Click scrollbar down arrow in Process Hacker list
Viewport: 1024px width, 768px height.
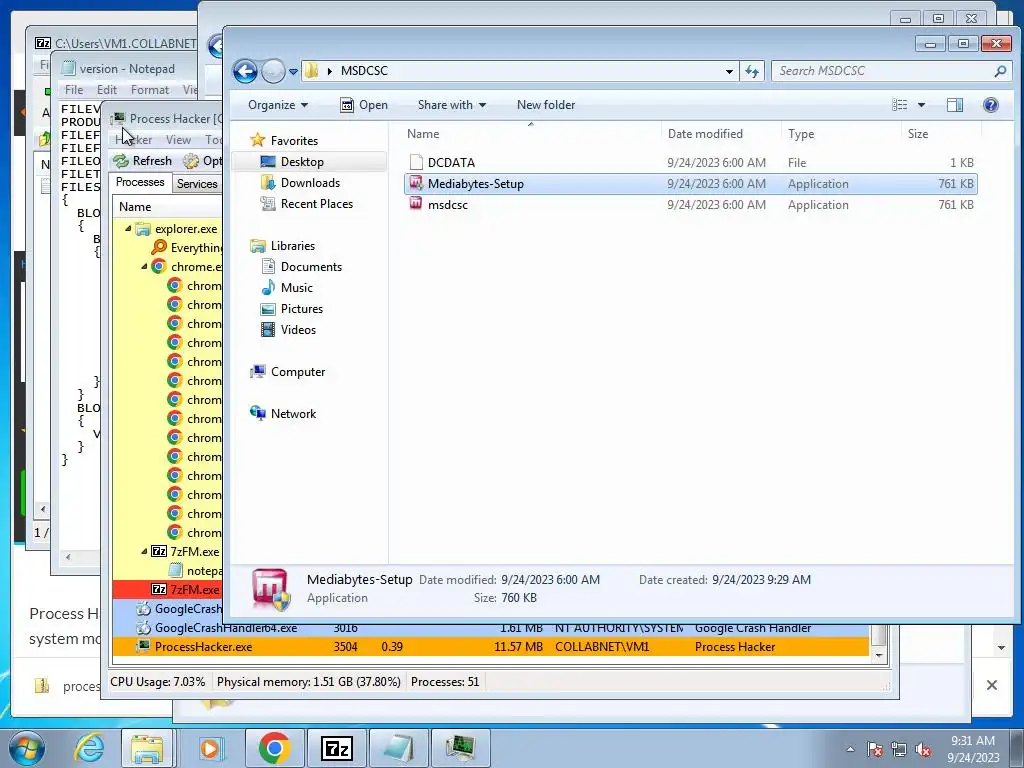(x=879, y=655)
